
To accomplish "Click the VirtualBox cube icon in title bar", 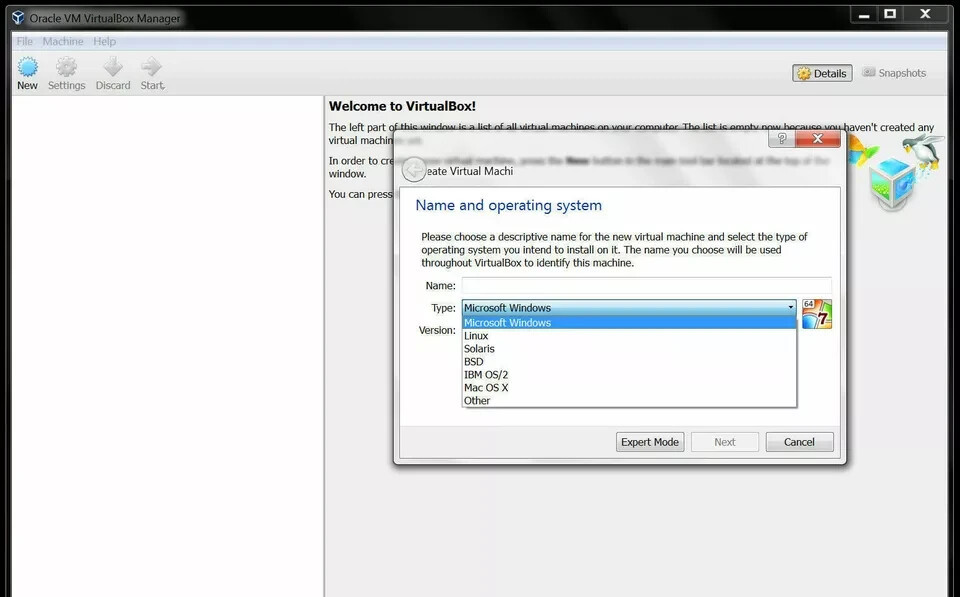I will (18, 18).
